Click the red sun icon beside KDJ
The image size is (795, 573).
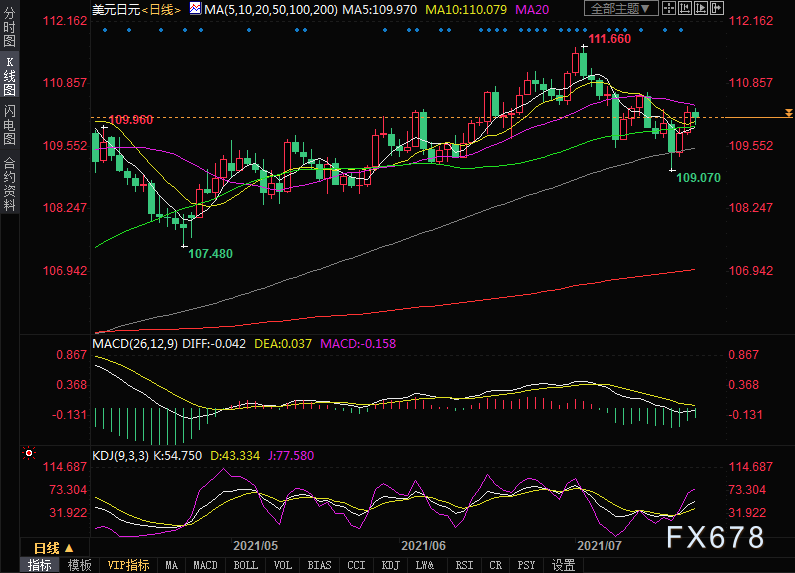coord(29,453)
